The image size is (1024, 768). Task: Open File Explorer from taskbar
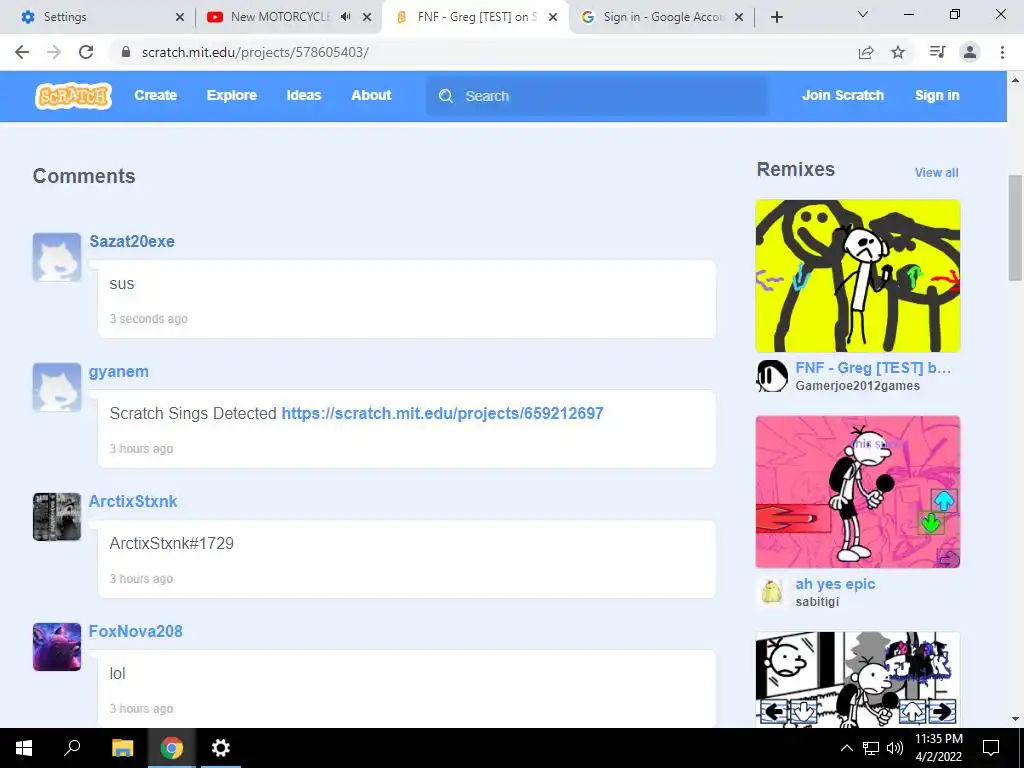(122, 748)
